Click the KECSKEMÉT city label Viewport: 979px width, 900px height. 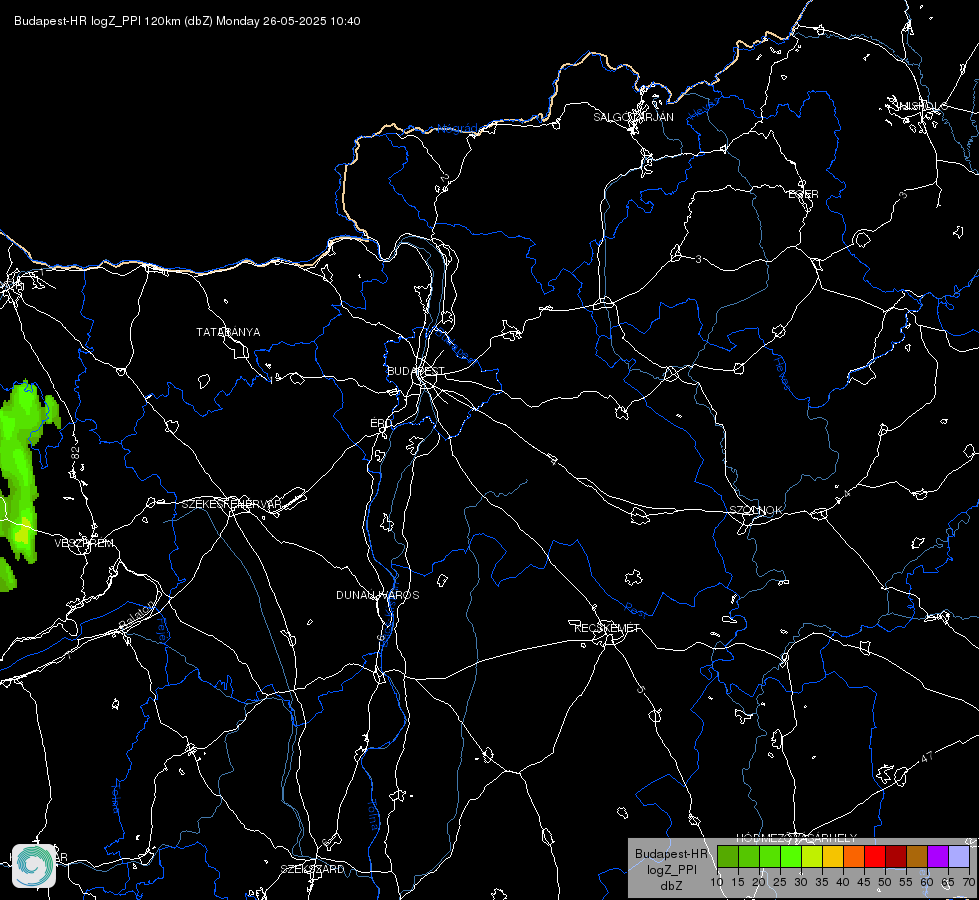coord(607,628)
